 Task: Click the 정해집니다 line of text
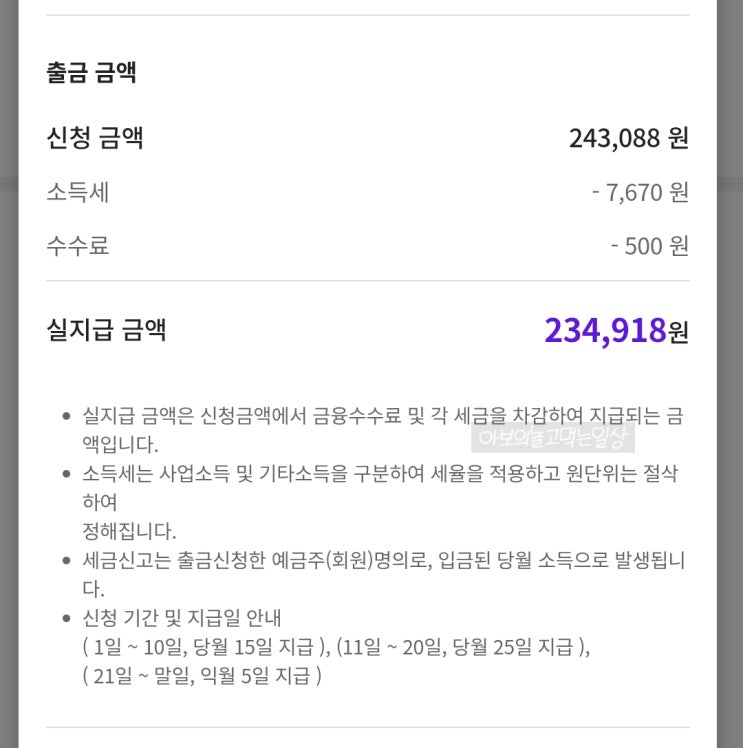tap(129, 531)
